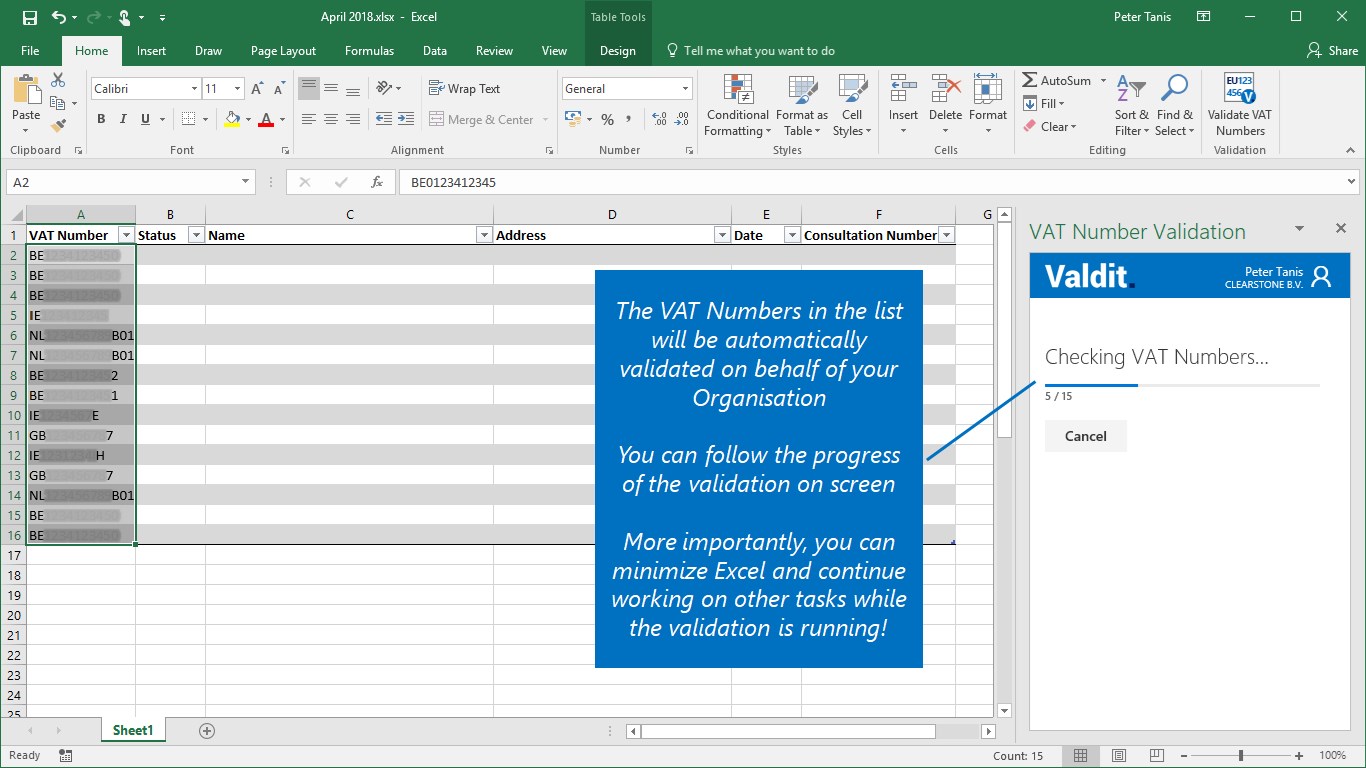The width and height of the screenshot is (1366, 768).
Task: Toggle Bold formatting
Action: point(101,119)
